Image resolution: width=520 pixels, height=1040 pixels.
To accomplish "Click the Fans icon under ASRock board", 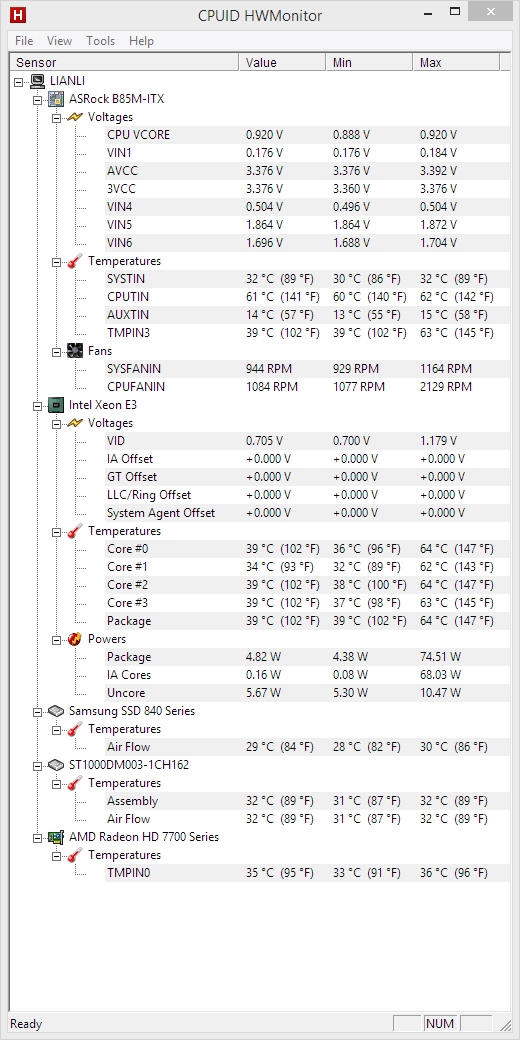I will click(x=75, y=351).
